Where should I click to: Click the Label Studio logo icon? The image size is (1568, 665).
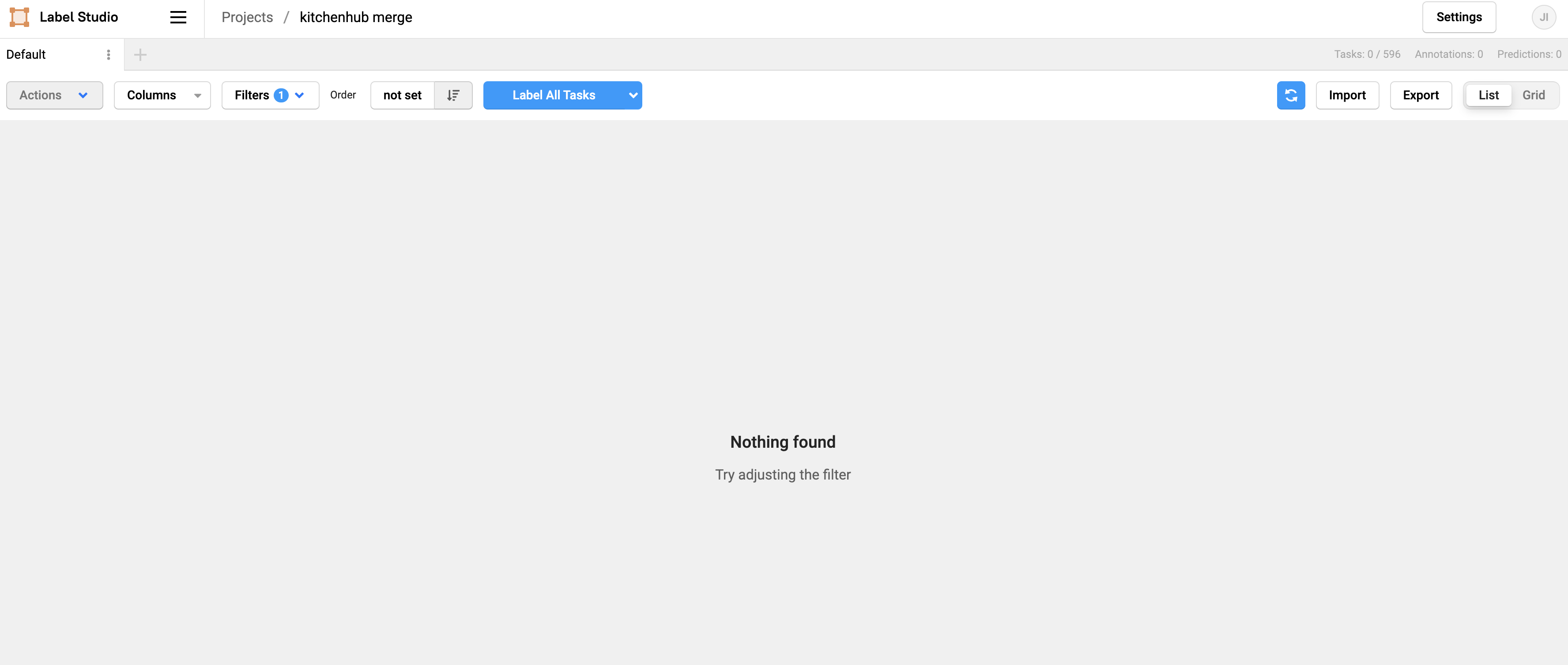tap(19, 17)
